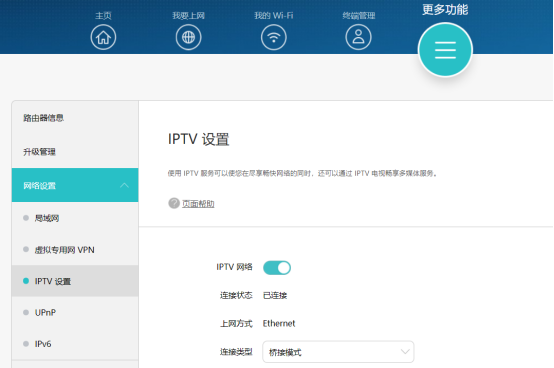Click the 我要上网 globe icon

coord(188,37)
